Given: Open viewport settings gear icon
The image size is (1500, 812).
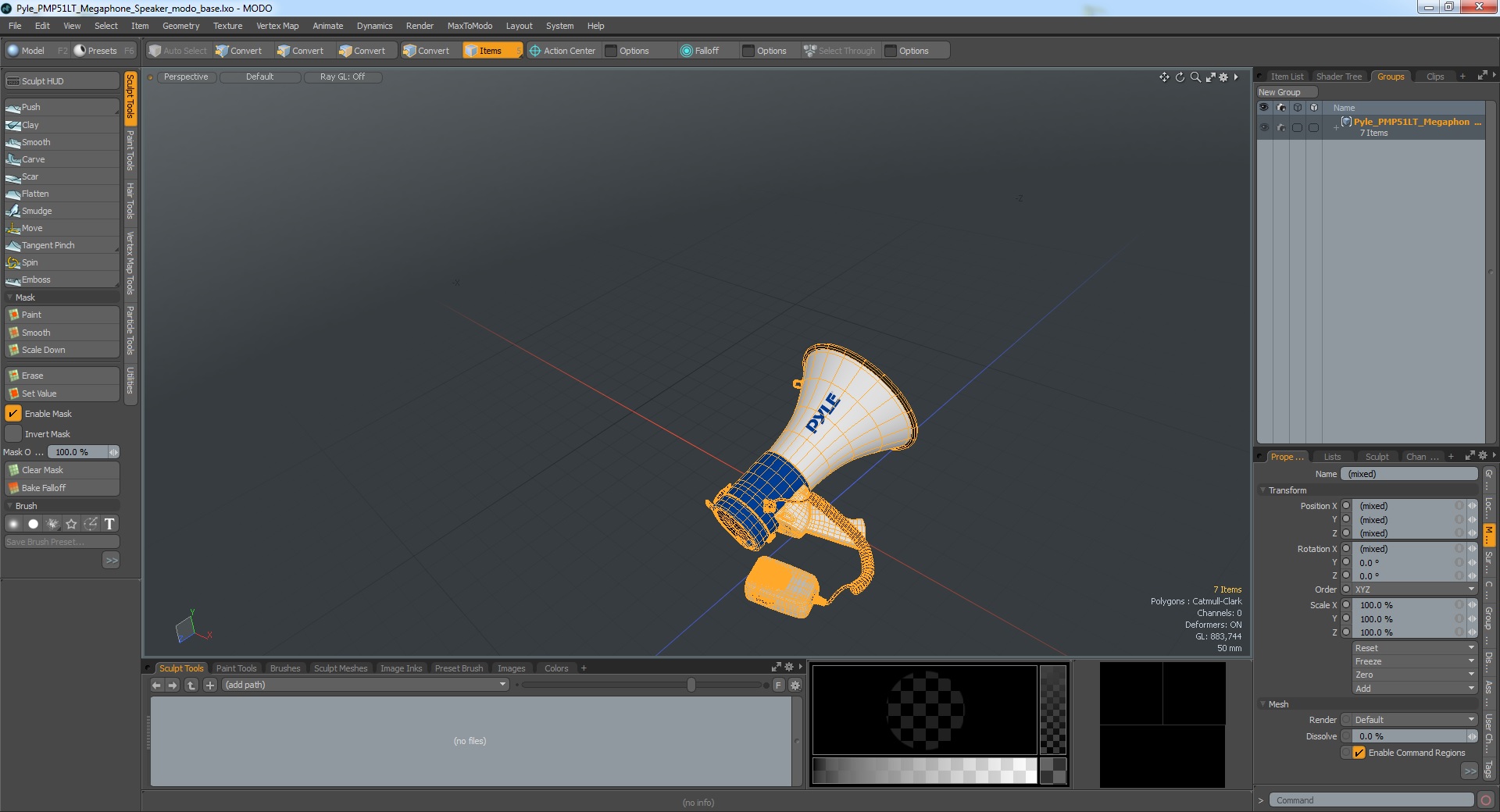Looking at the screenshot, I should pyautogui.click(x=1223, y=77).
